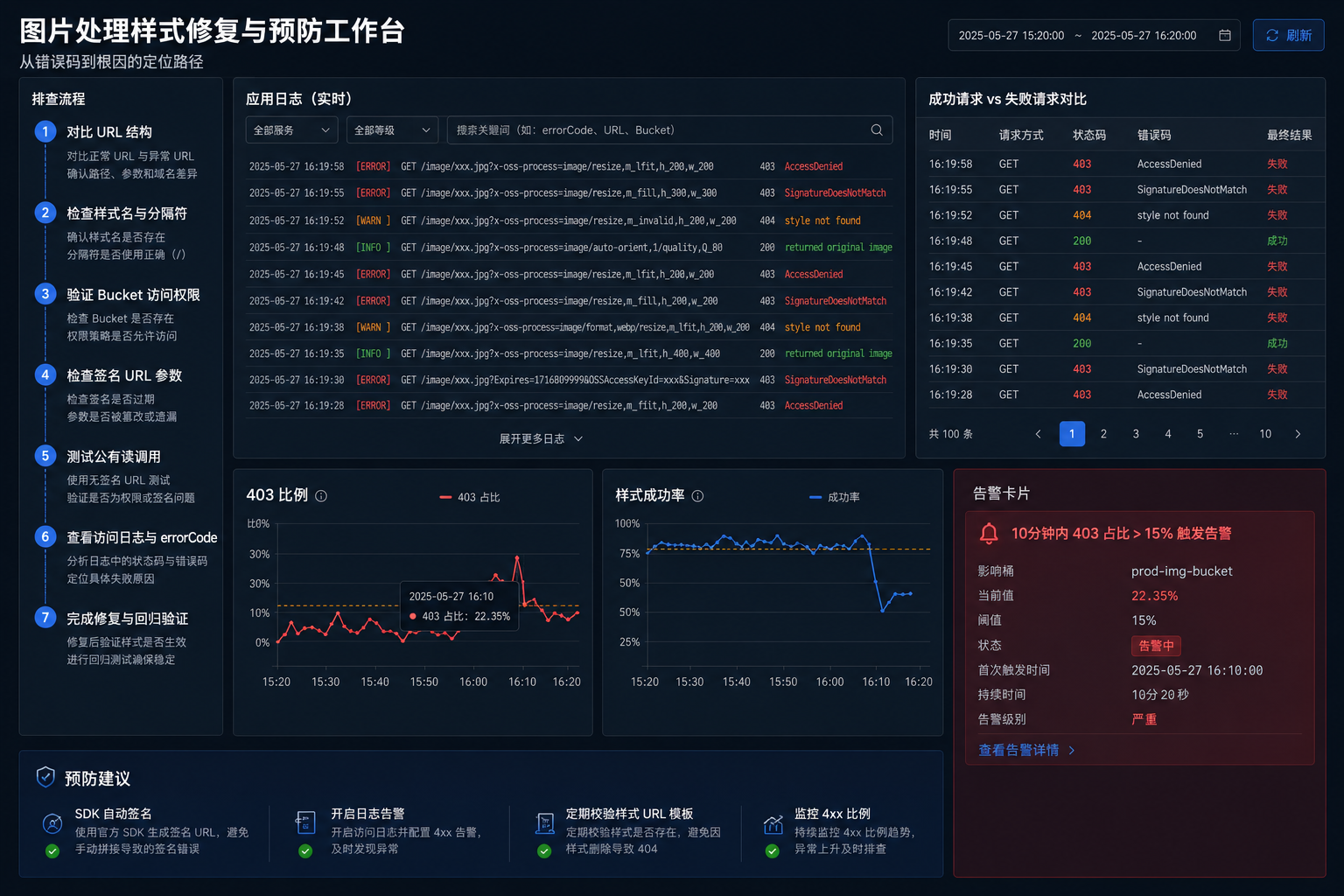Select the log entry containing auto-orient,1/quality,Q_80
The width and height of the screenshot is (1344, 896).
569,248
